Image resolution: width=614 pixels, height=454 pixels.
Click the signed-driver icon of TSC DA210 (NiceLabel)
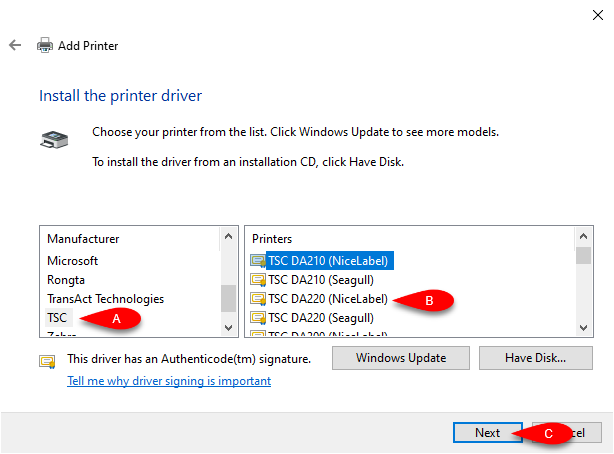[x=258, y=261]
